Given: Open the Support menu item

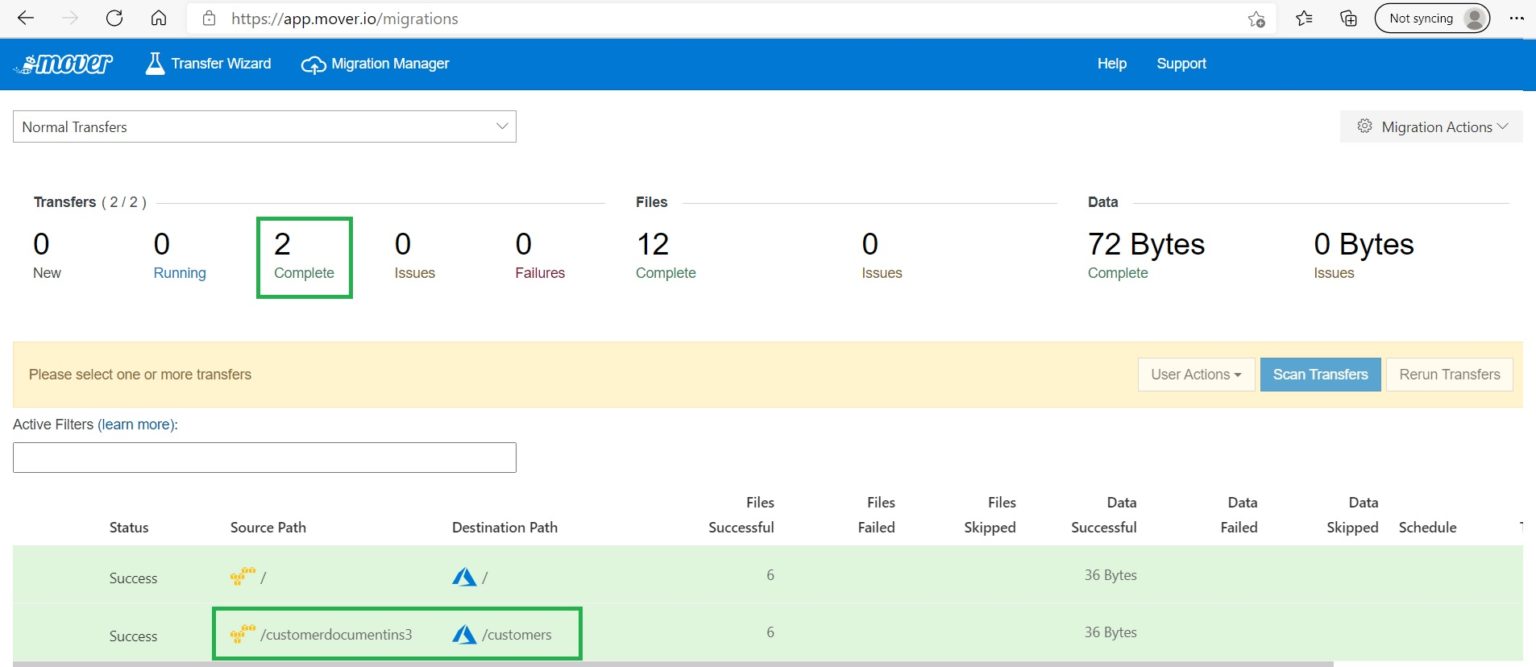Looking at the screenshot, I should pos(1181,64).
